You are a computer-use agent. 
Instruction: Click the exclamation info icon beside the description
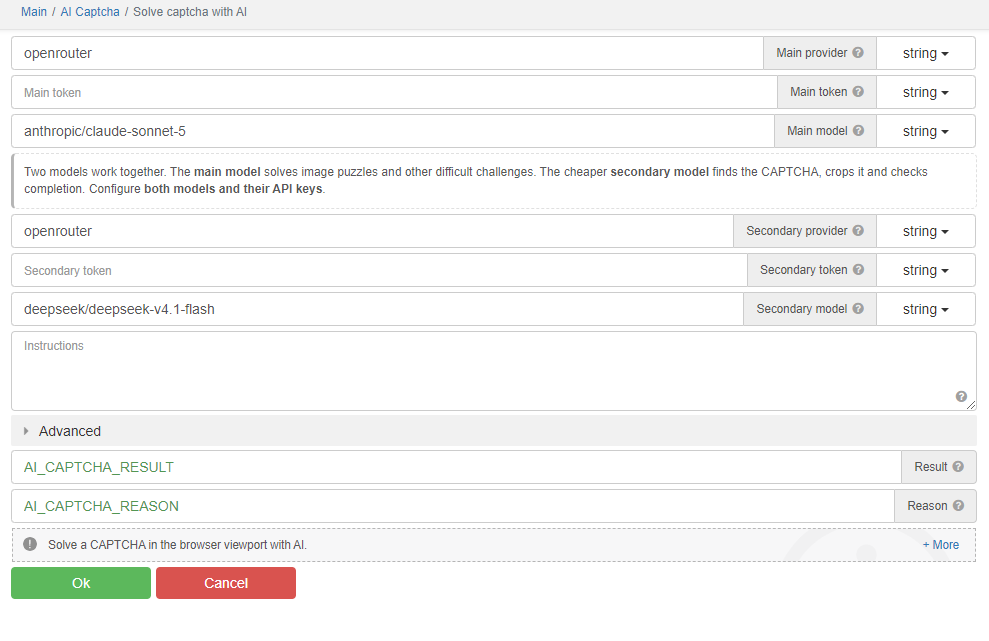click(x=30, y=544)
